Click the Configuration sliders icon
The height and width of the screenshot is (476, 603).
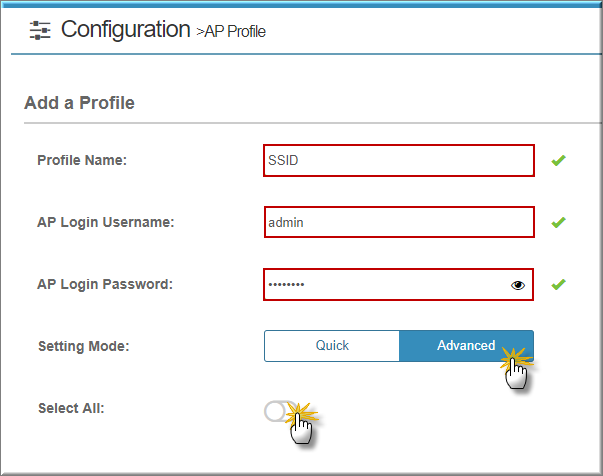[x=40, y=30]
